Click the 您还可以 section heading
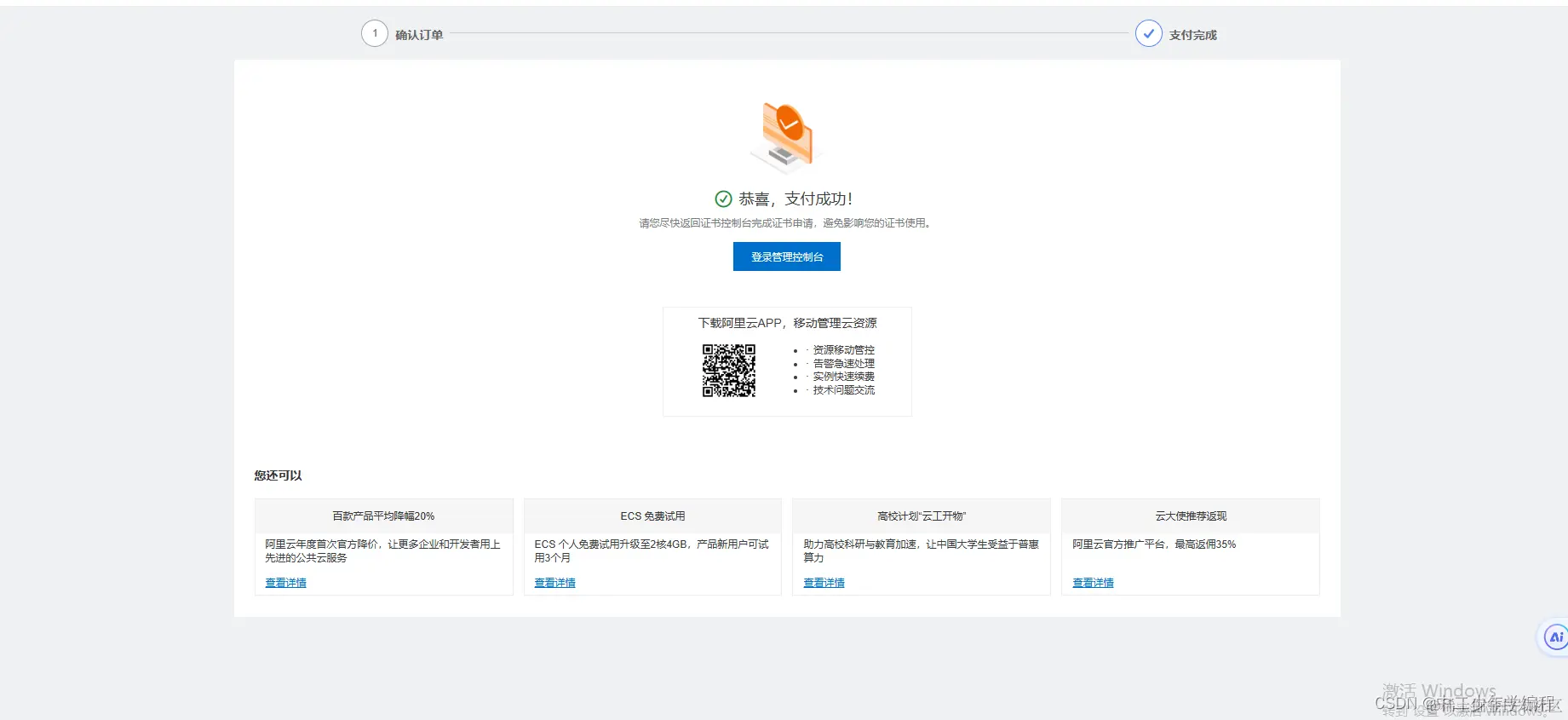The height and width of the screenshot is (720, 1568). pyautogui.click(x=278, y=475)
